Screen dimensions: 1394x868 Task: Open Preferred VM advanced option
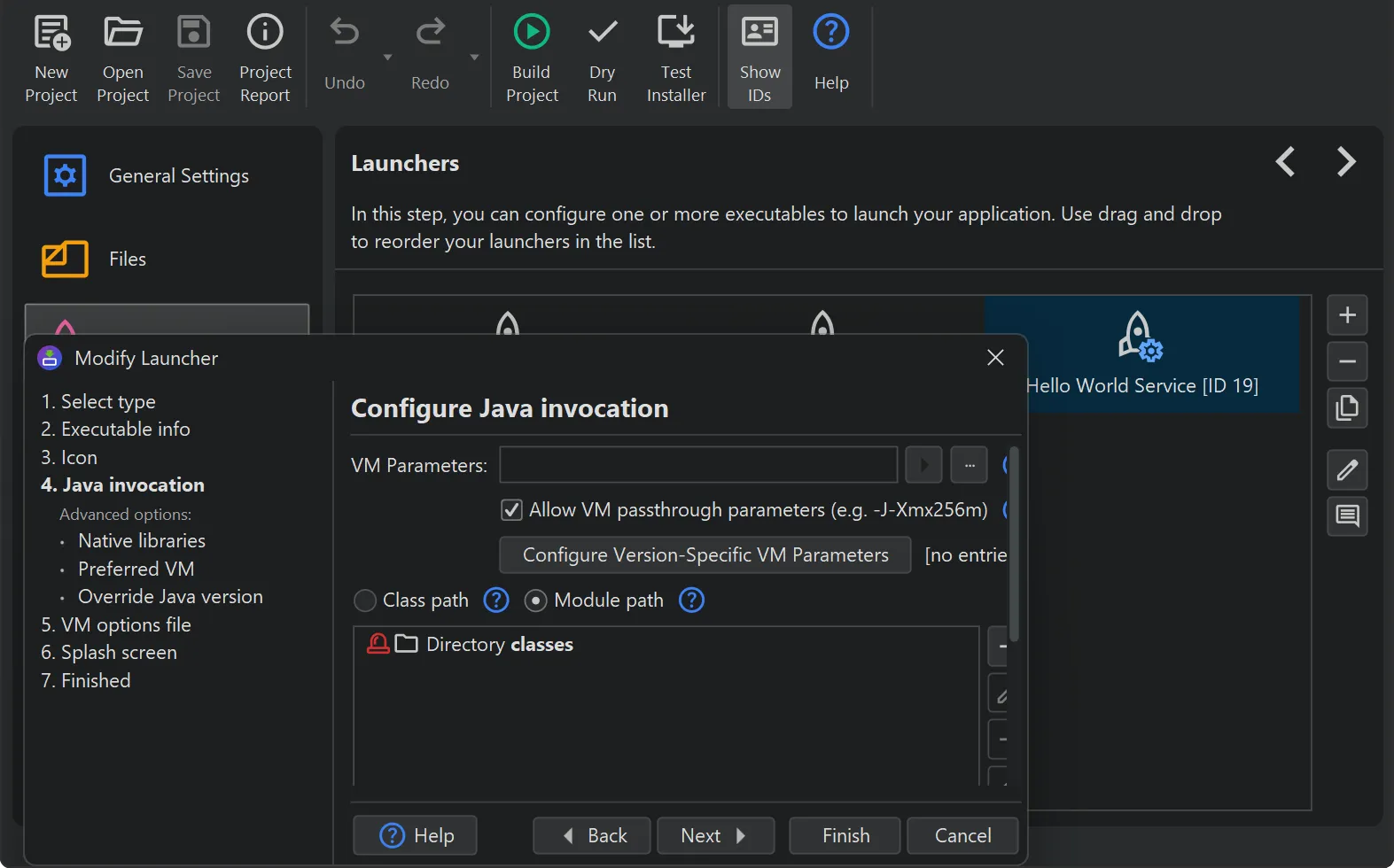tap(136, 569)
